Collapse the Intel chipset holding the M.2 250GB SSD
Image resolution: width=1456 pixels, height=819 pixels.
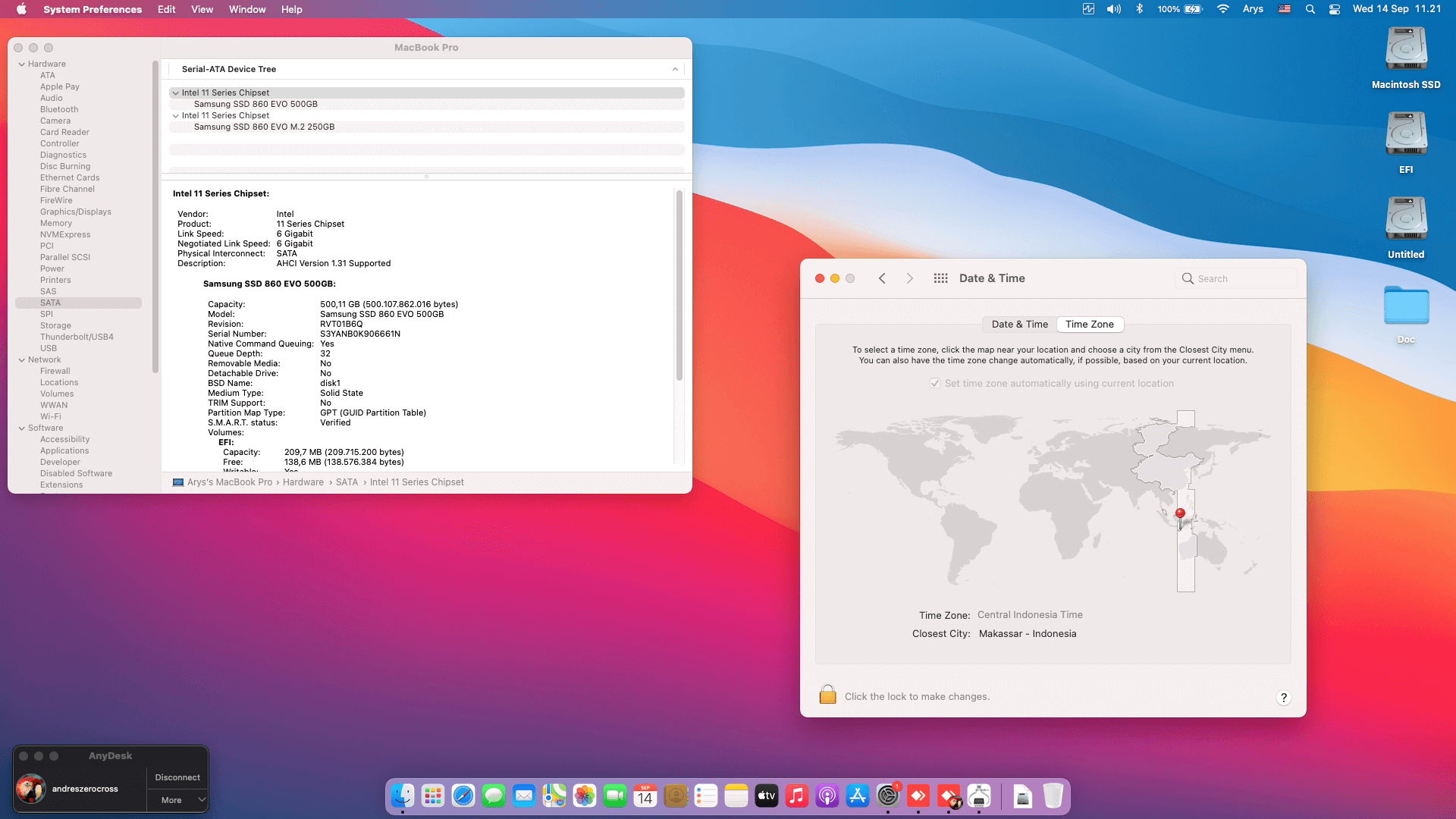click(x=176, y=116)
